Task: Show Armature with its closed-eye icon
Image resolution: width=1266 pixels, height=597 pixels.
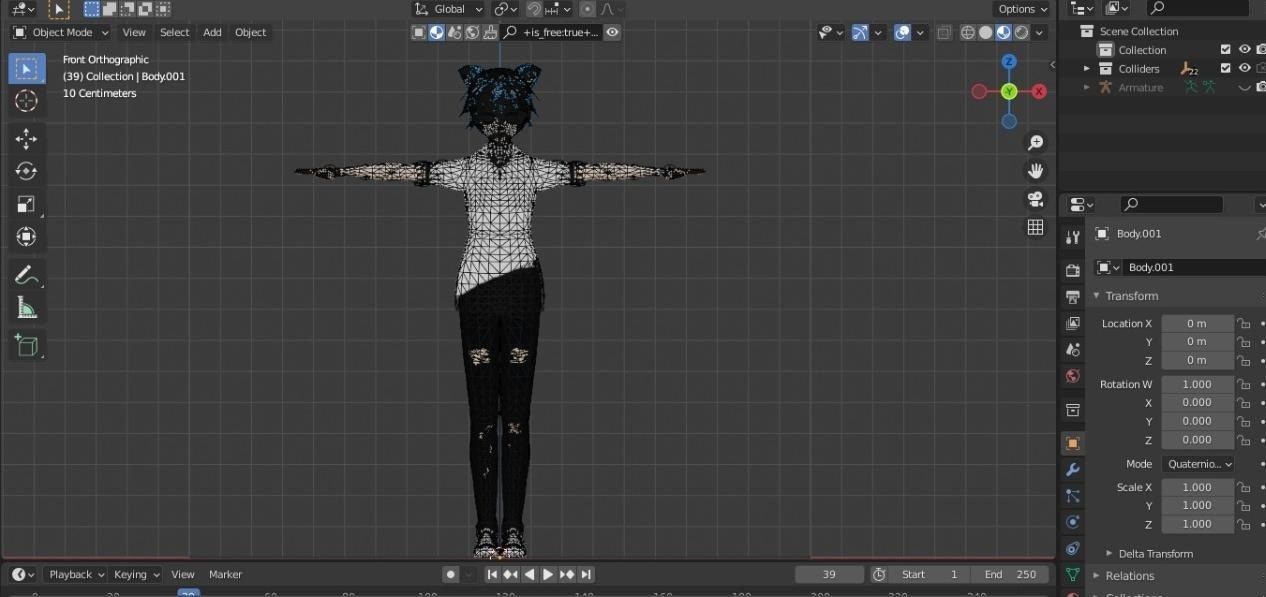Action: (1245, 87)
